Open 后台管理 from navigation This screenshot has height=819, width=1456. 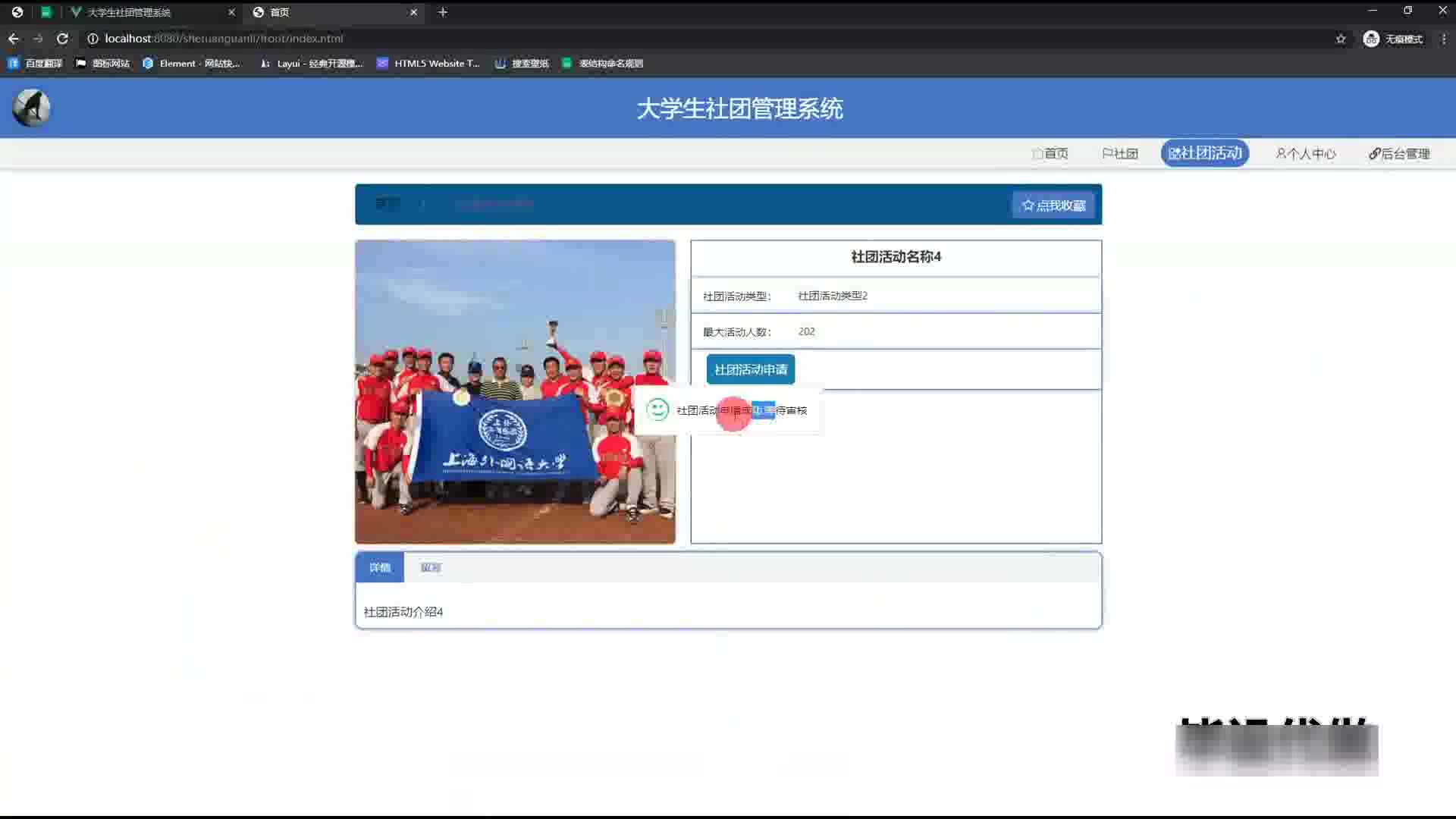pos(1399,154)
